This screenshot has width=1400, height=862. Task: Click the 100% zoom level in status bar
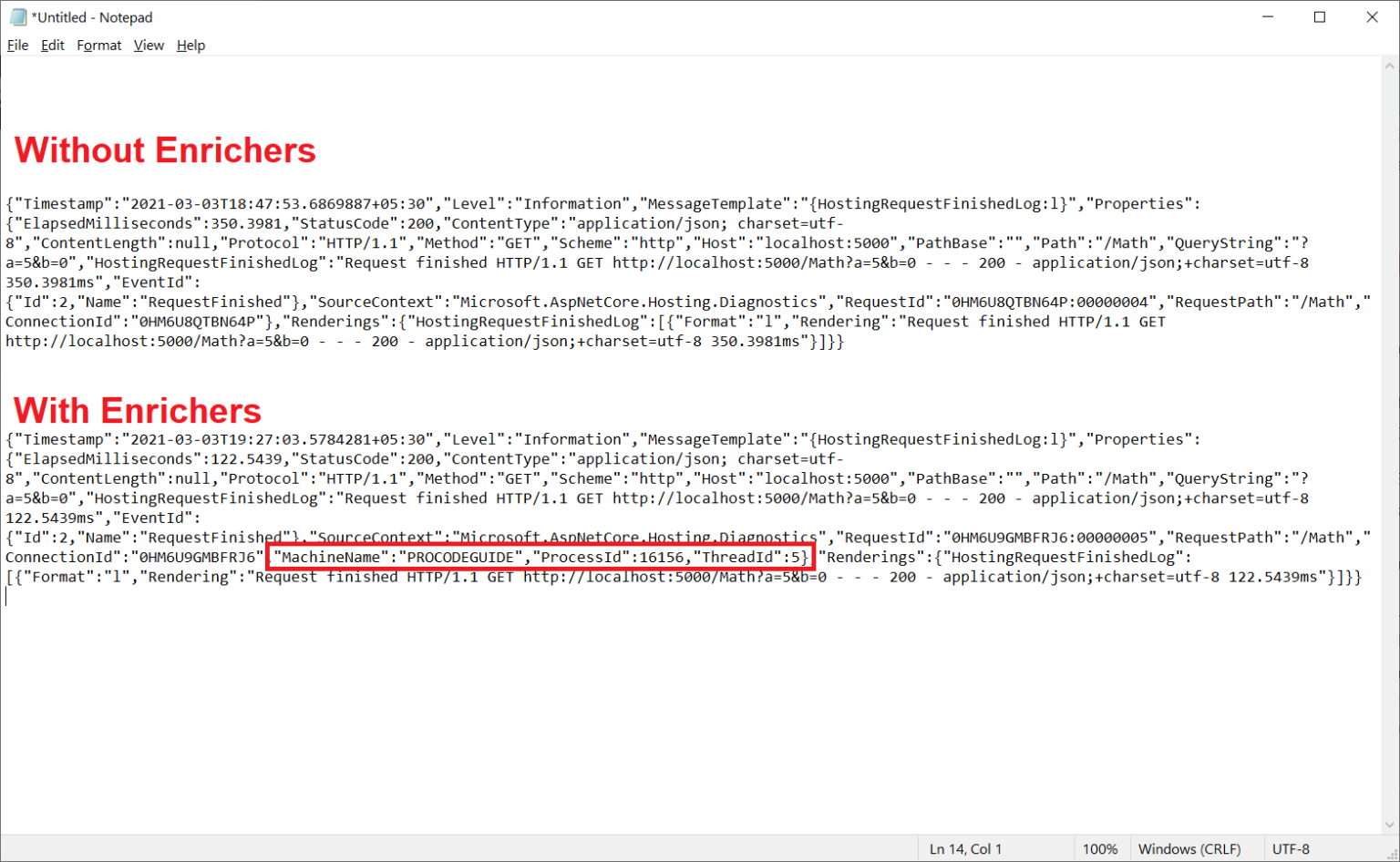point(1099,849)
